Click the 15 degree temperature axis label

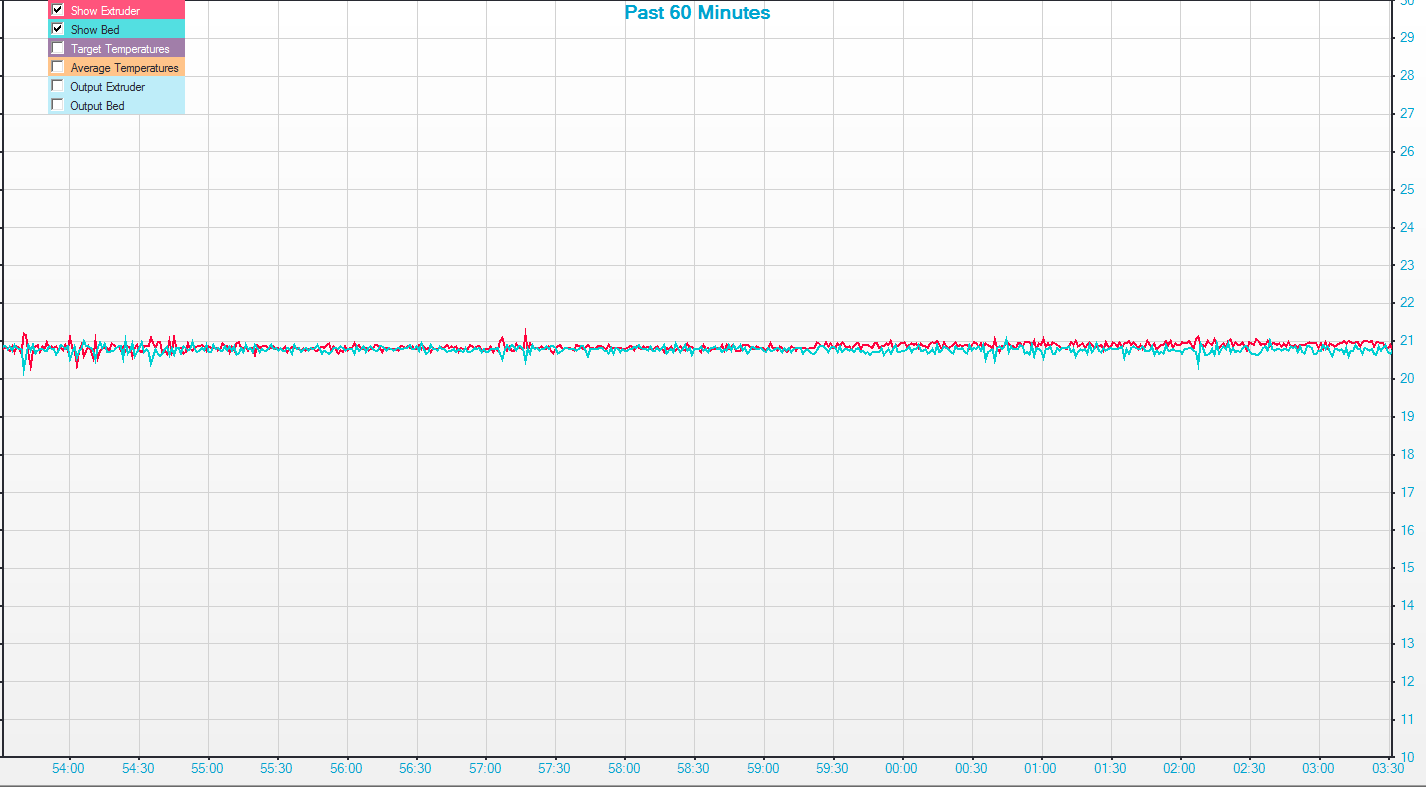point(1406,568)
